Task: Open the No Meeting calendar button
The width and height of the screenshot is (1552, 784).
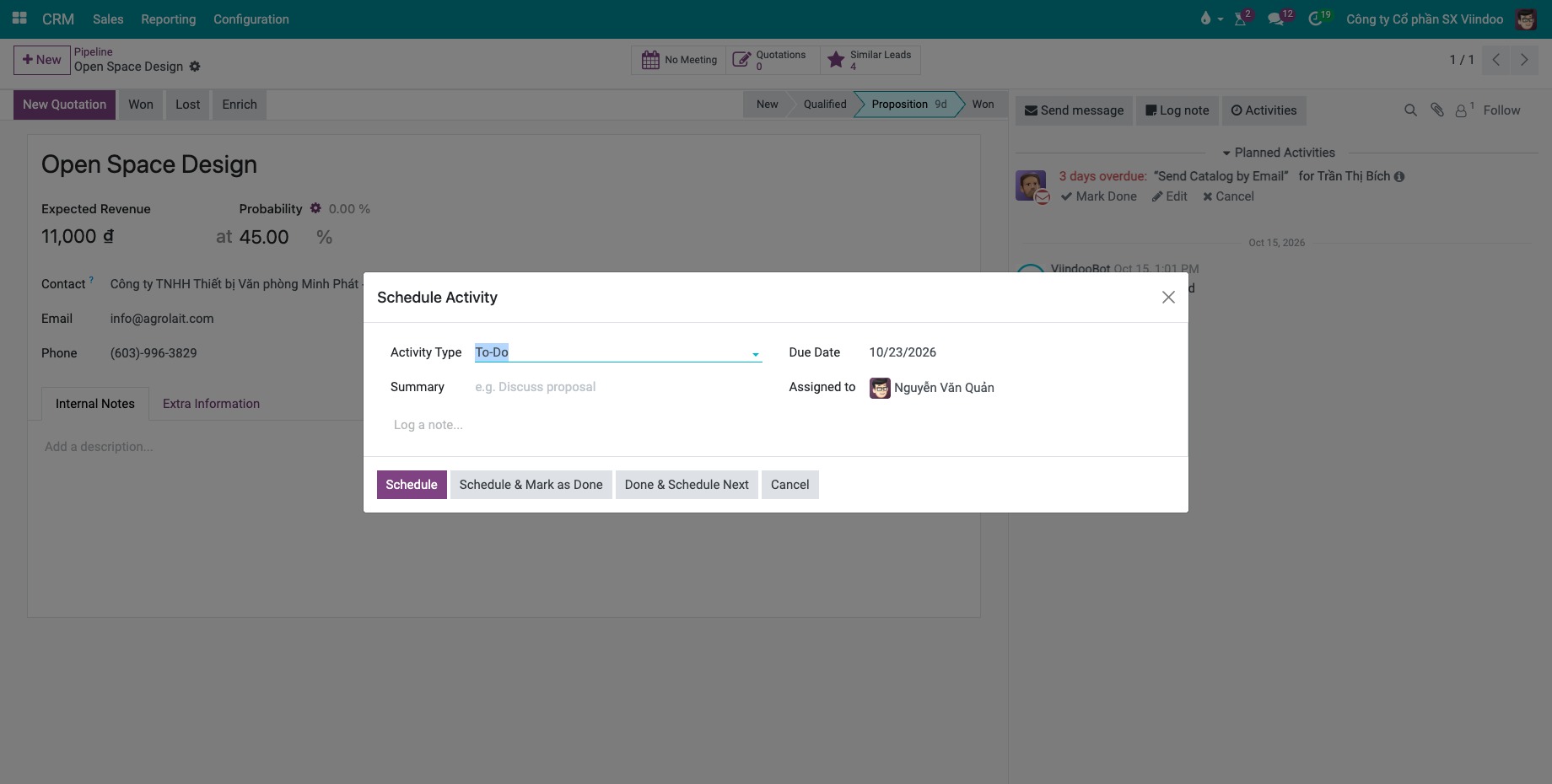Action: point(679,60)
